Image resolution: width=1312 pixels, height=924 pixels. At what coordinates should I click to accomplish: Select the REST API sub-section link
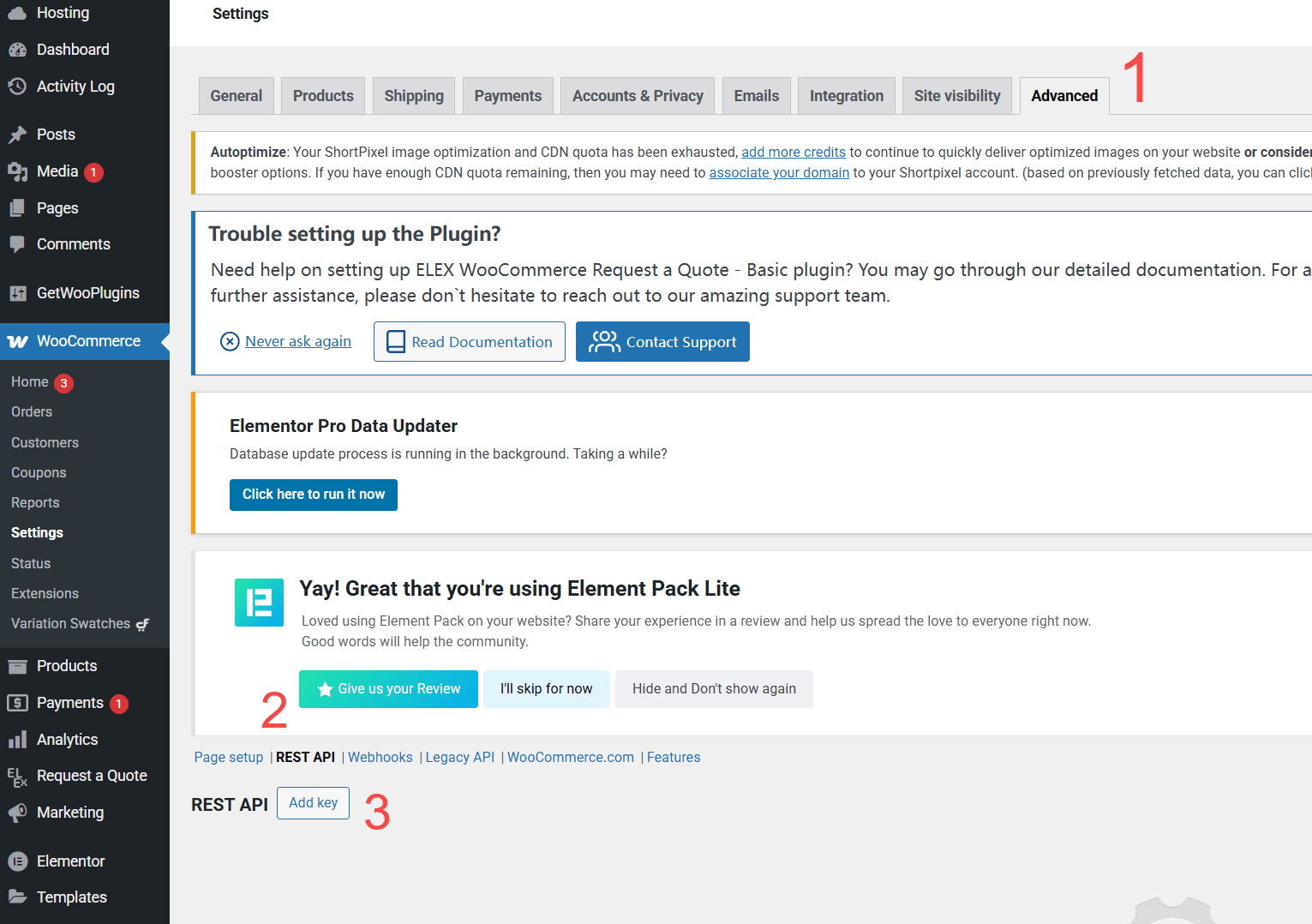305,758
